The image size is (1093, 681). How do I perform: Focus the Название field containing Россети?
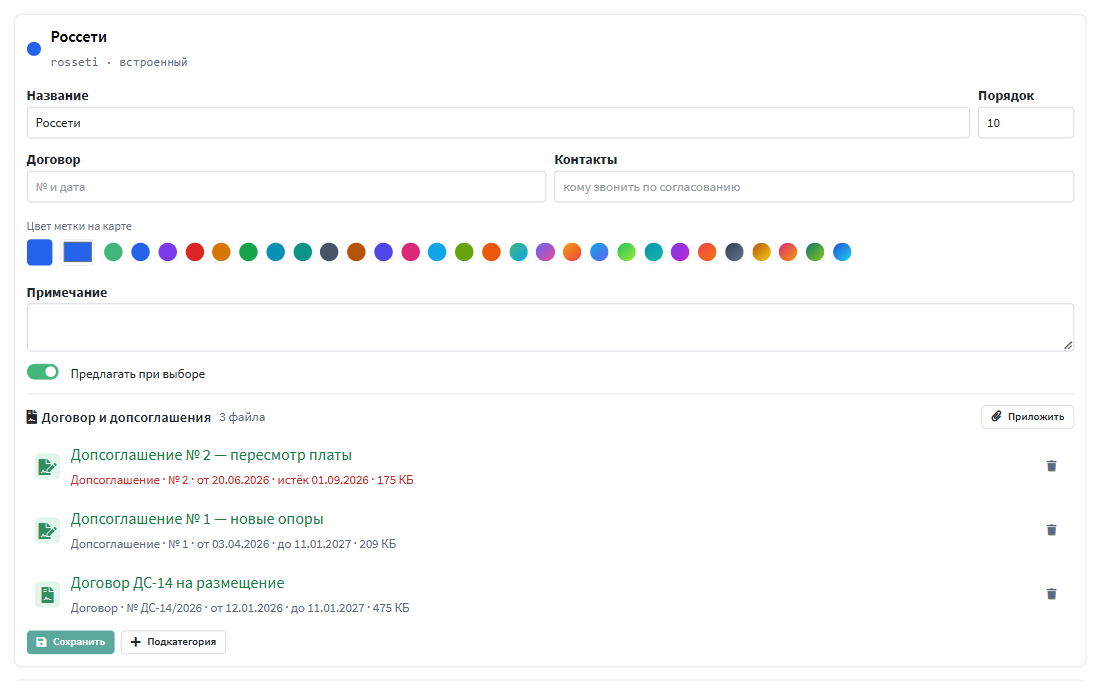pyautogui.click(x=498, y=123)
